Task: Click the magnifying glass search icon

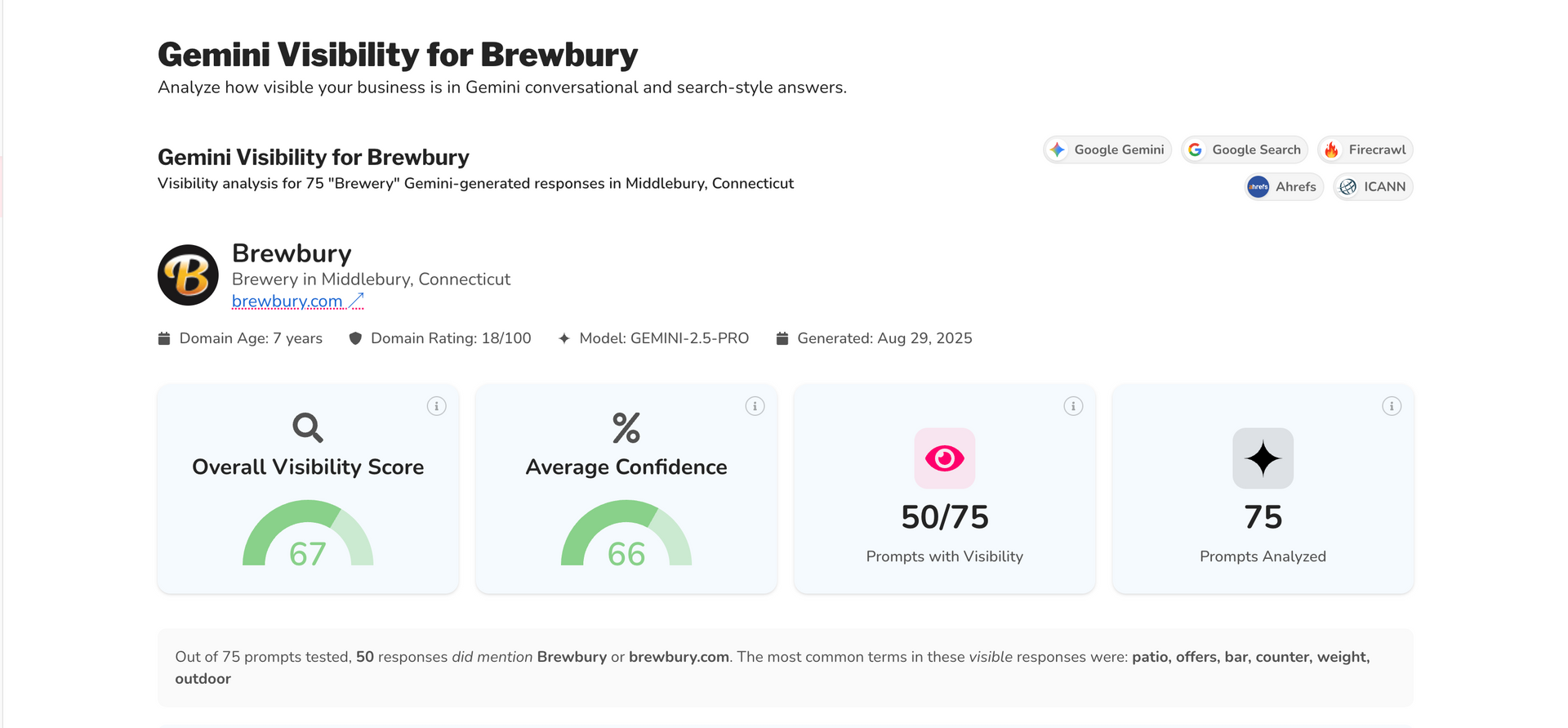Action: coord(308,427)
